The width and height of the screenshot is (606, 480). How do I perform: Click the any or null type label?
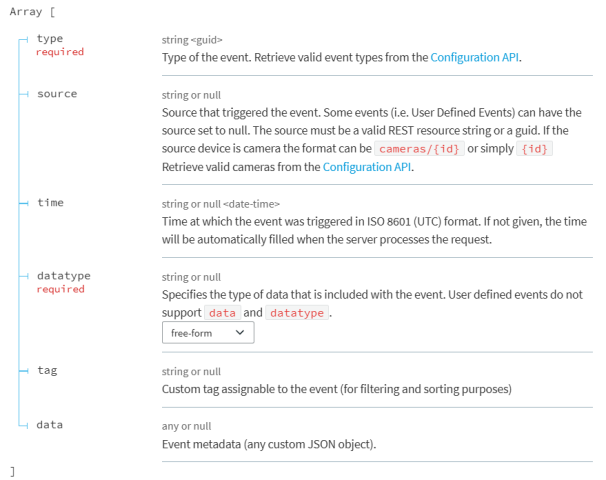(x=187, y=426)
